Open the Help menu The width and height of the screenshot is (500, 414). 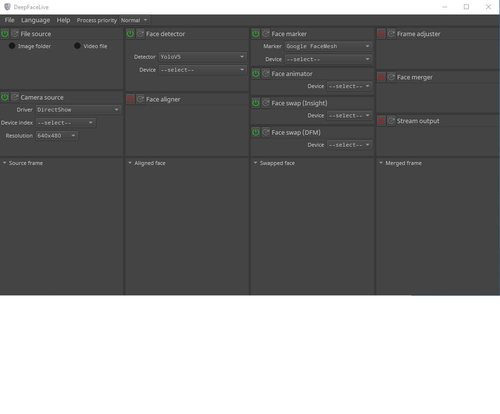tap(63, 20)
